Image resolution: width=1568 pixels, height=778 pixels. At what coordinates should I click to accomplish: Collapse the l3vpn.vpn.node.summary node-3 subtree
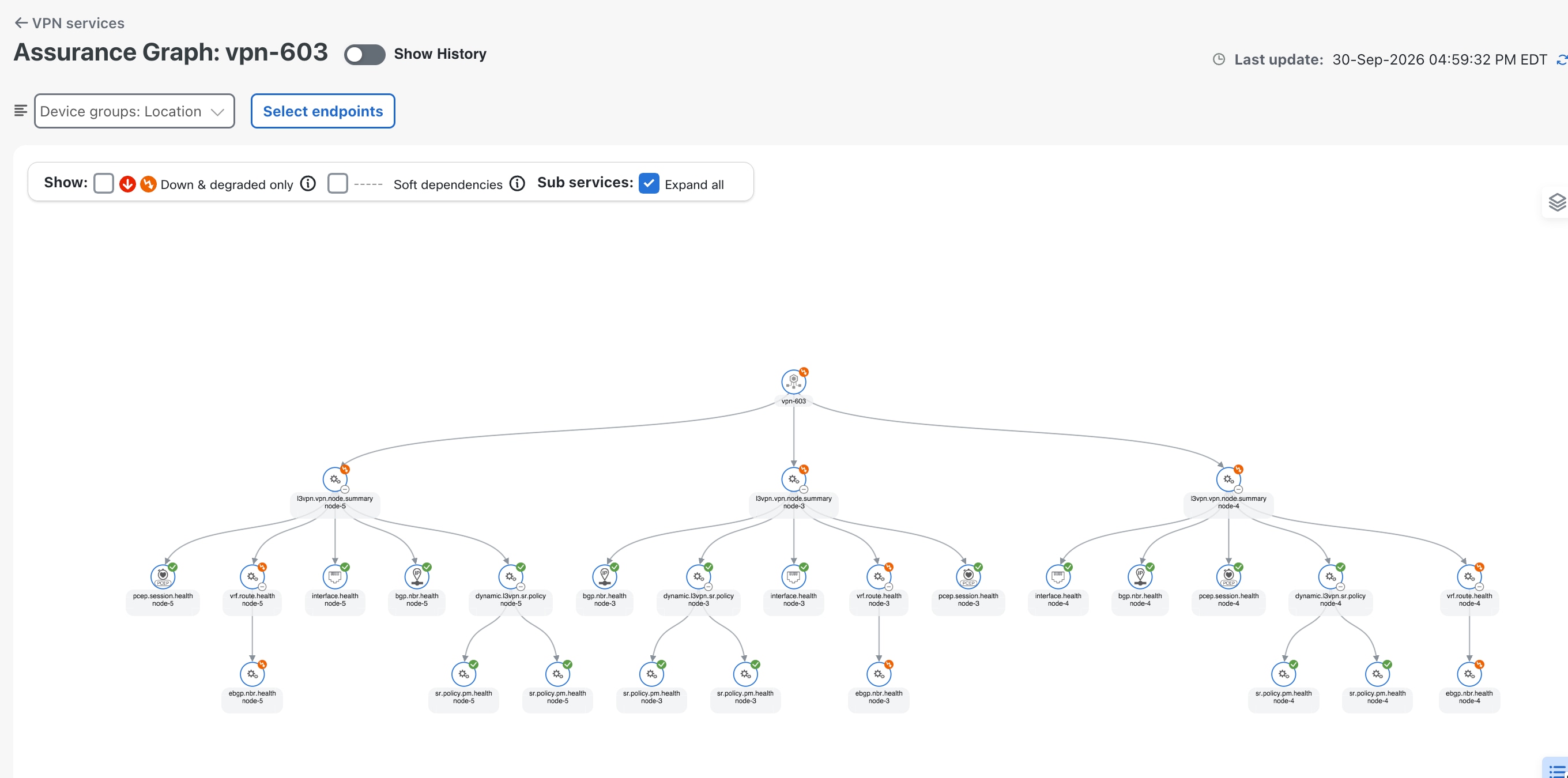[x=804, y=489]
